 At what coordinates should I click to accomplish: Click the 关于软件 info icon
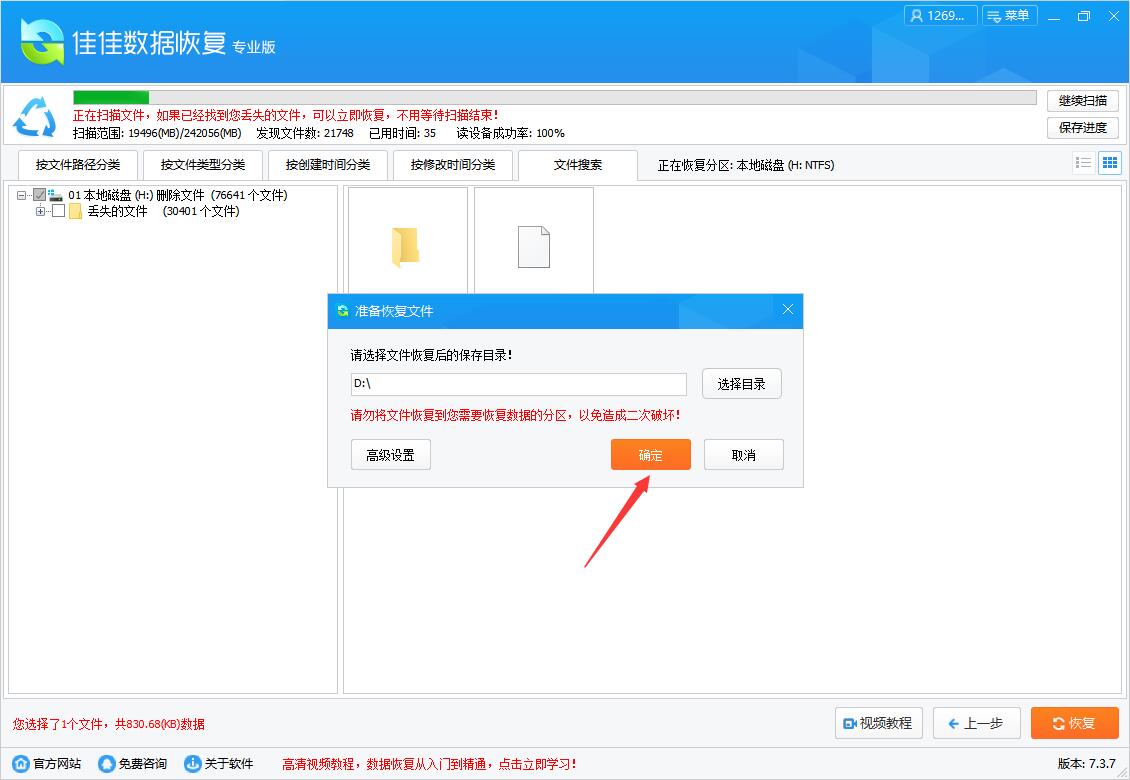(x=191, y=762)
